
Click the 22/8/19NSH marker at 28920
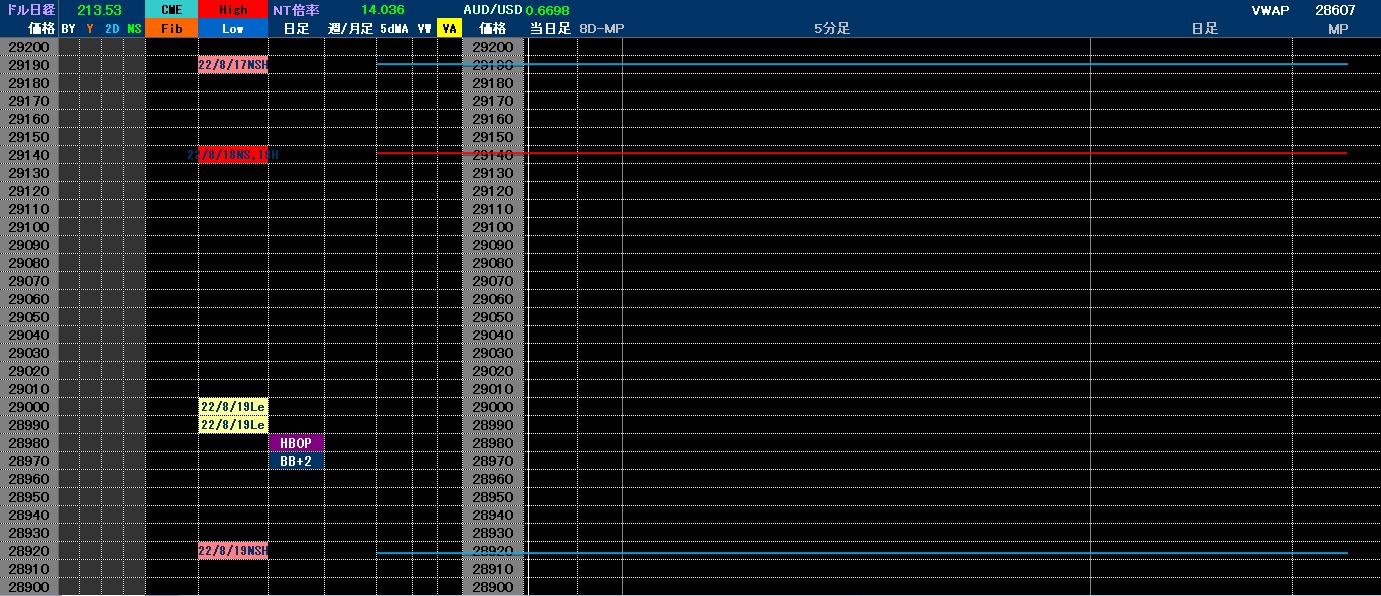(x=233, y=551)
